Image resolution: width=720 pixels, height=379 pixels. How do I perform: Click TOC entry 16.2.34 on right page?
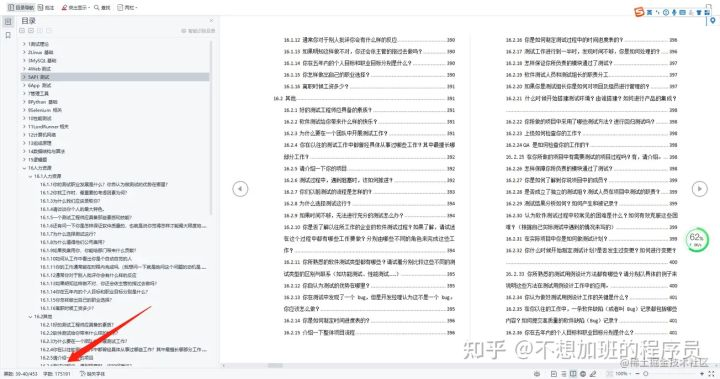[x=591, y=297]
